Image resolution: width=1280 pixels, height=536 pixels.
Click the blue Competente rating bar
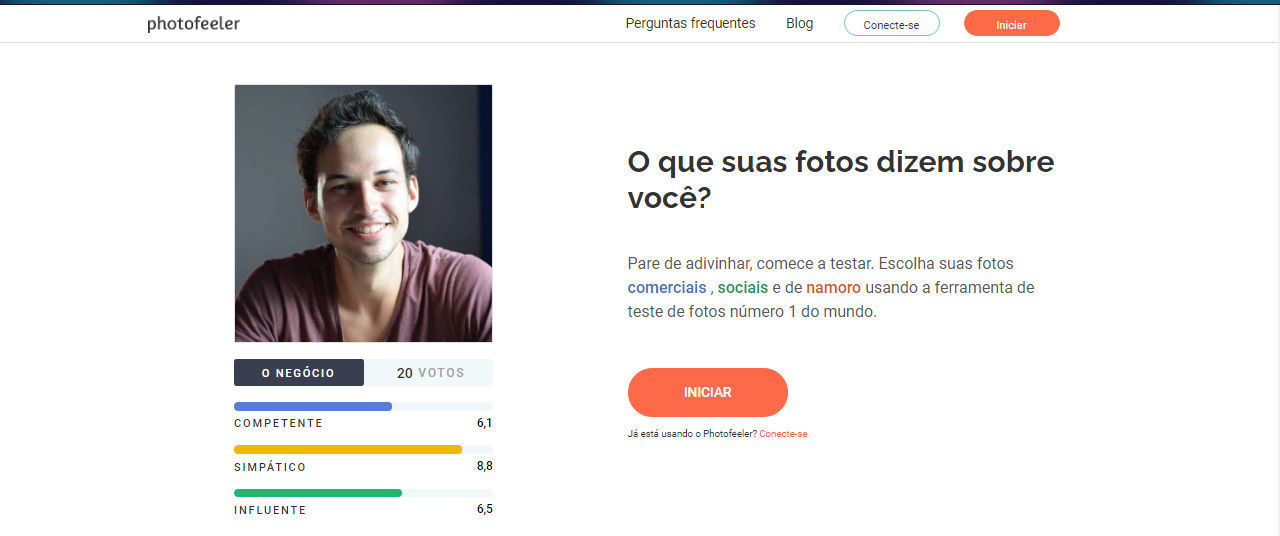click(313, 406)
